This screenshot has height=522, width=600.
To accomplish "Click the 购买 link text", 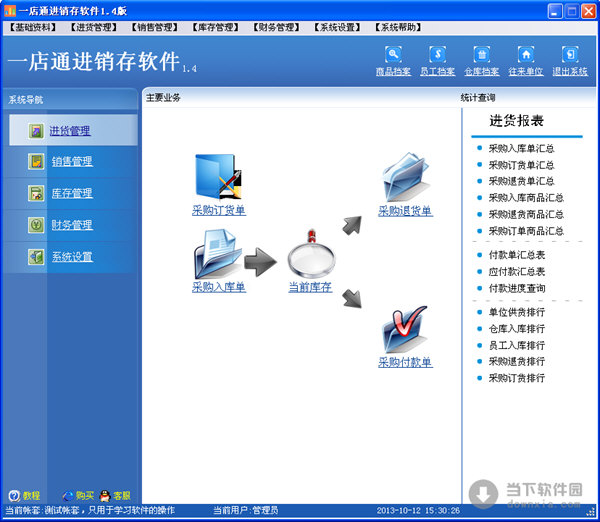I will pos(85,496).
